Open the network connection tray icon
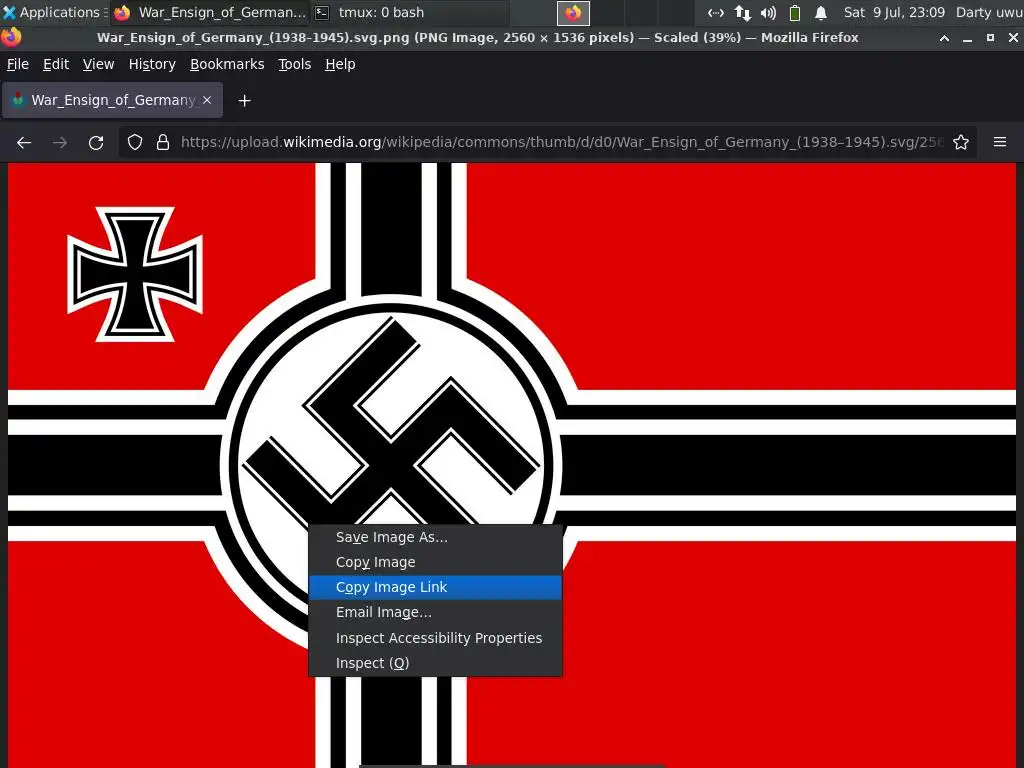 tap(716, 12)
